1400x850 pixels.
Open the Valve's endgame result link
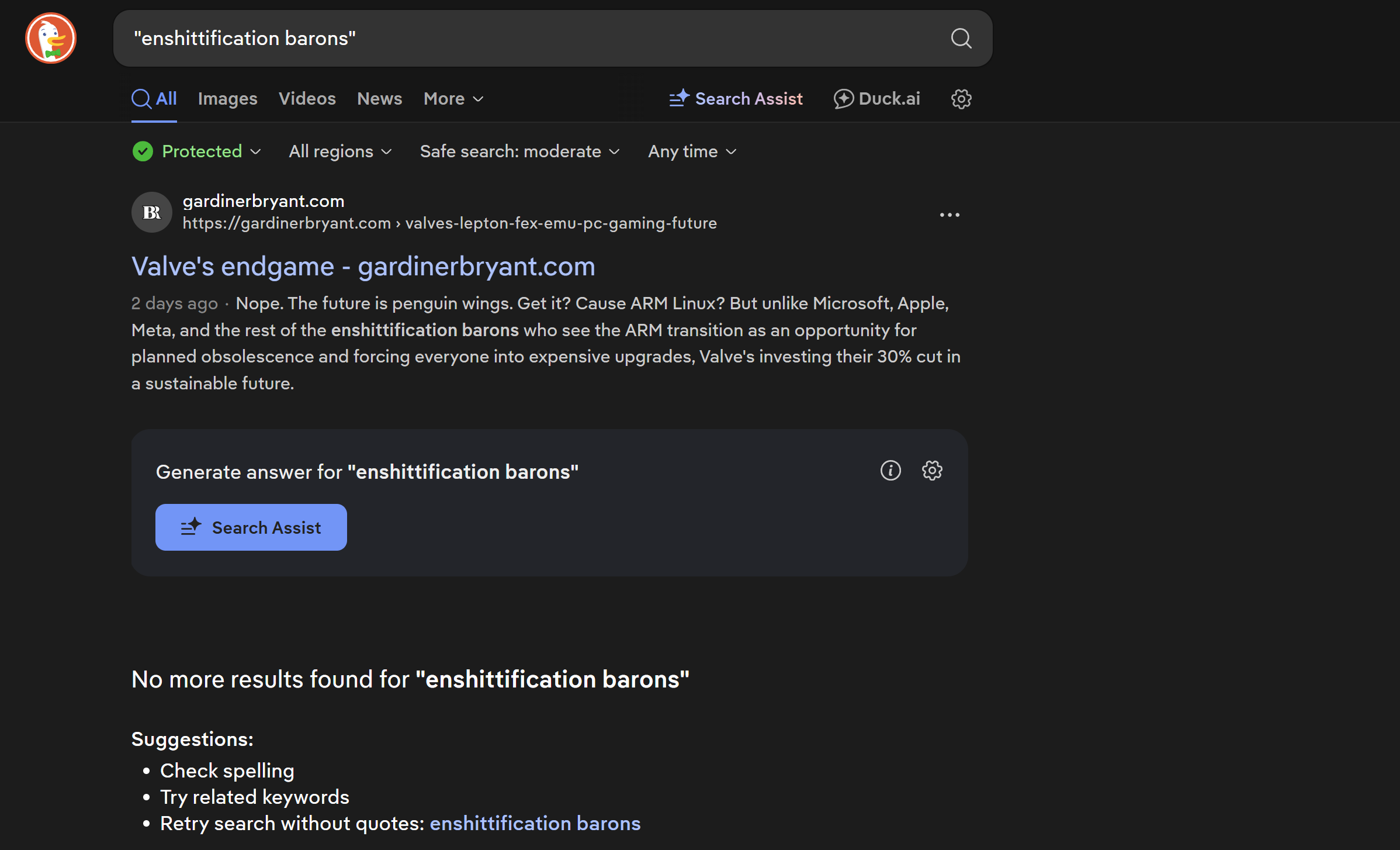coord(363,267)
